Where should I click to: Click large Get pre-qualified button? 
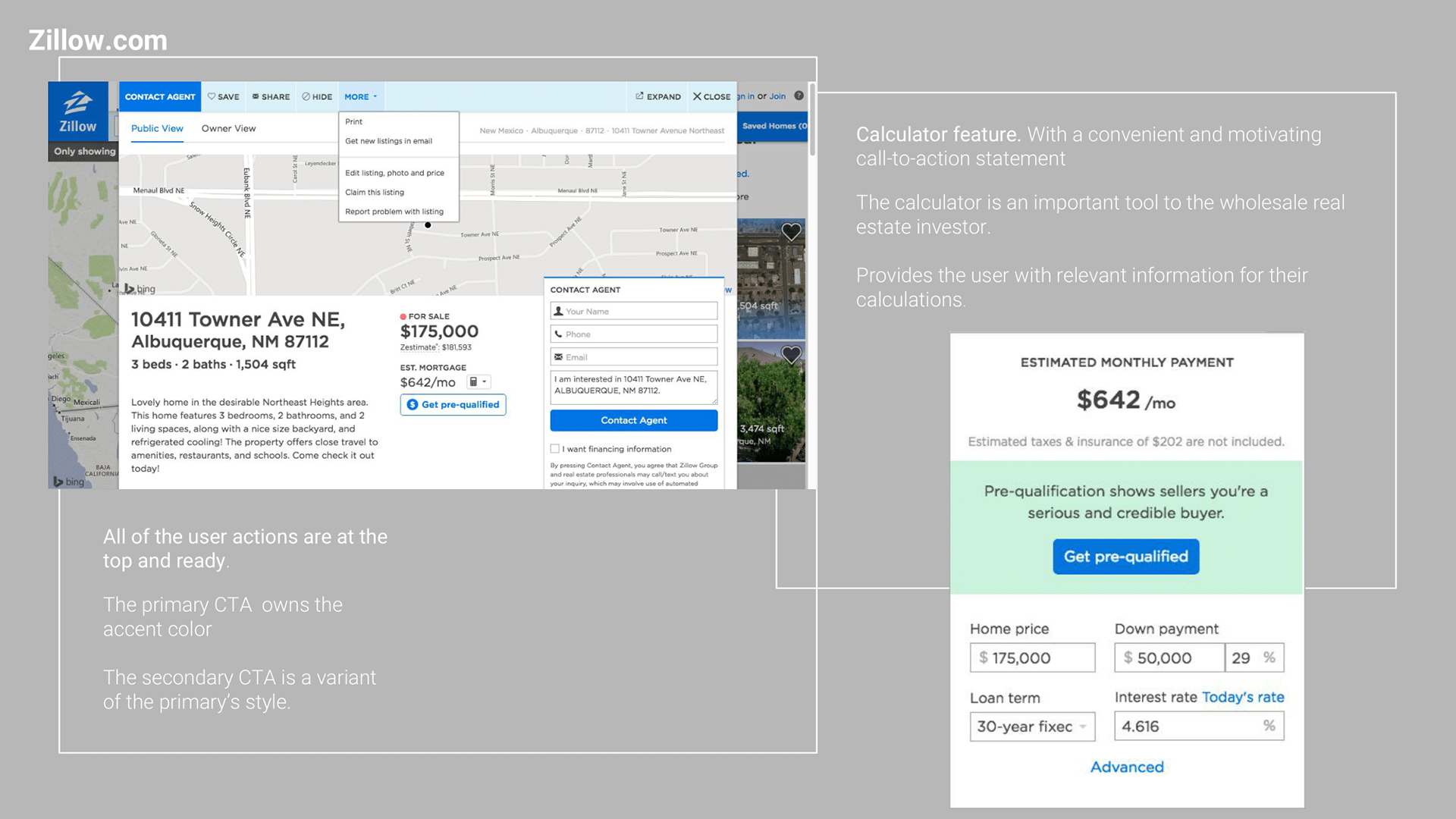tap(1125, 557)
